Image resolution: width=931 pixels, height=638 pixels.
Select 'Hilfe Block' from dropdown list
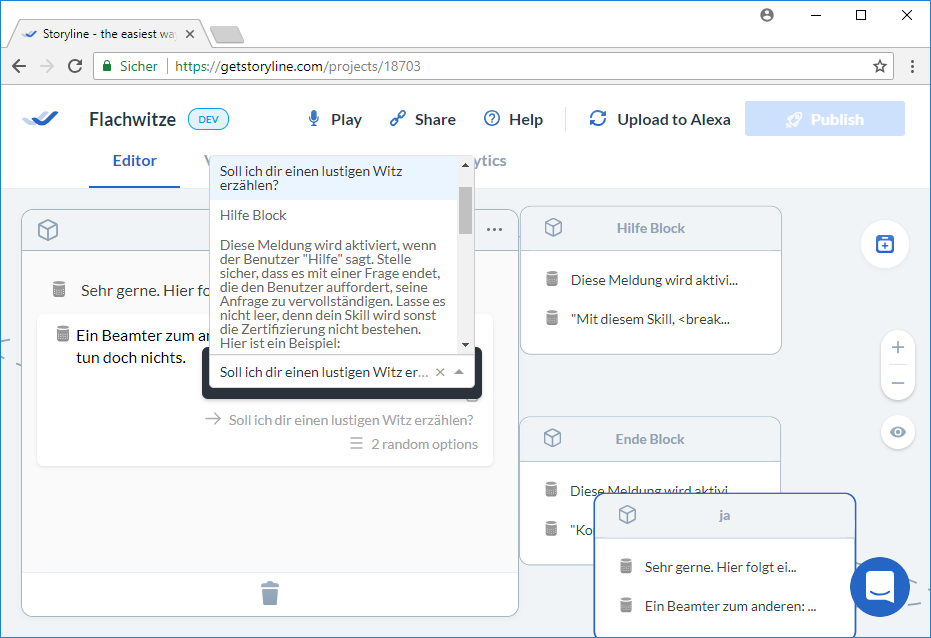pos(253,215)
